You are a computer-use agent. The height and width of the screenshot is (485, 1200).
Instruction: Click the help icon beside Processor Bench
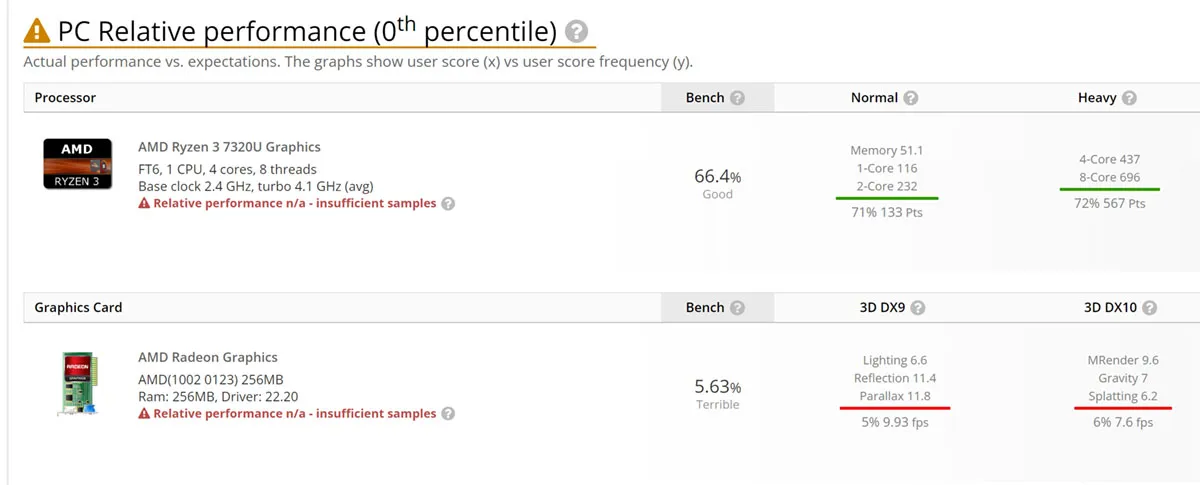[x=737, y=98]
